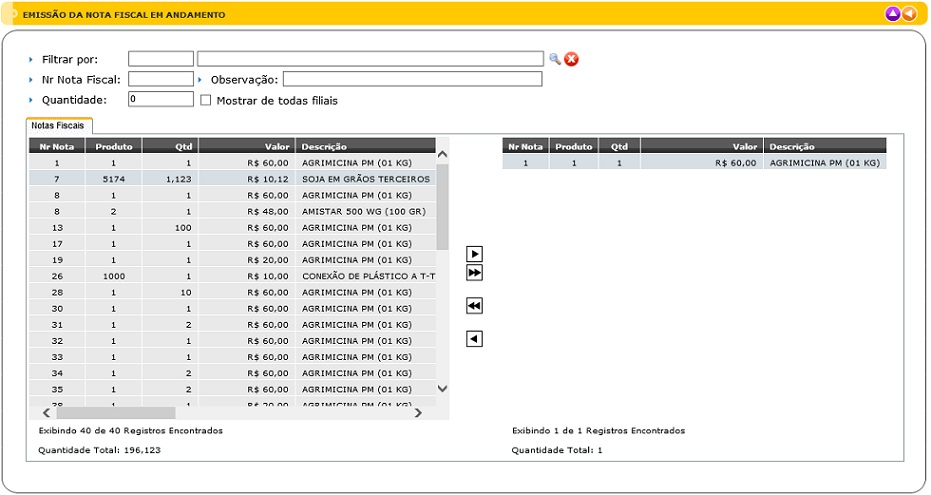Focus the Observação text field

click(412, 79)
